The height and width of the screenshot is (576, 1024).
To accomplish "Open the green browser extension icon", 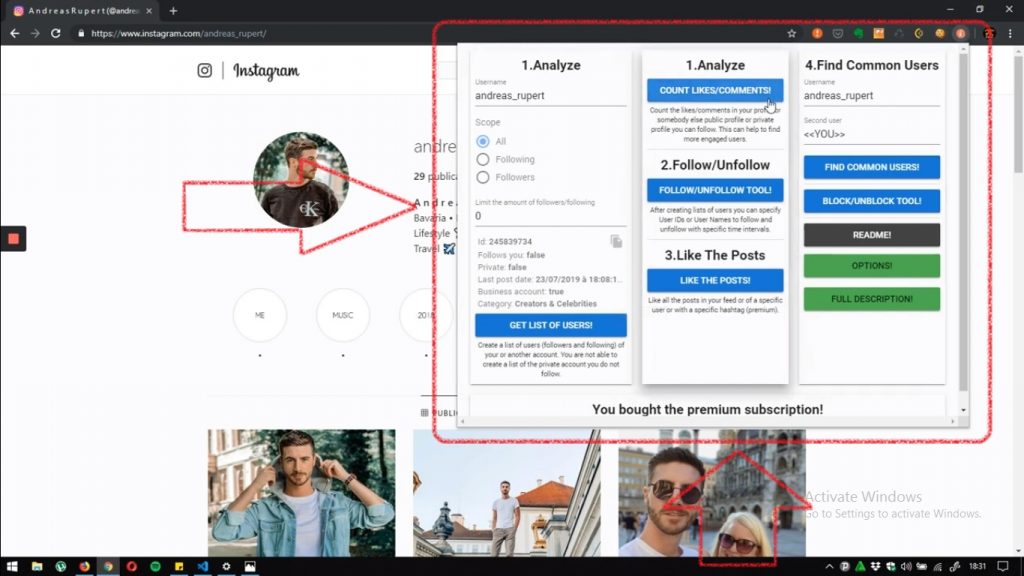I will click(x=857, y=33).
